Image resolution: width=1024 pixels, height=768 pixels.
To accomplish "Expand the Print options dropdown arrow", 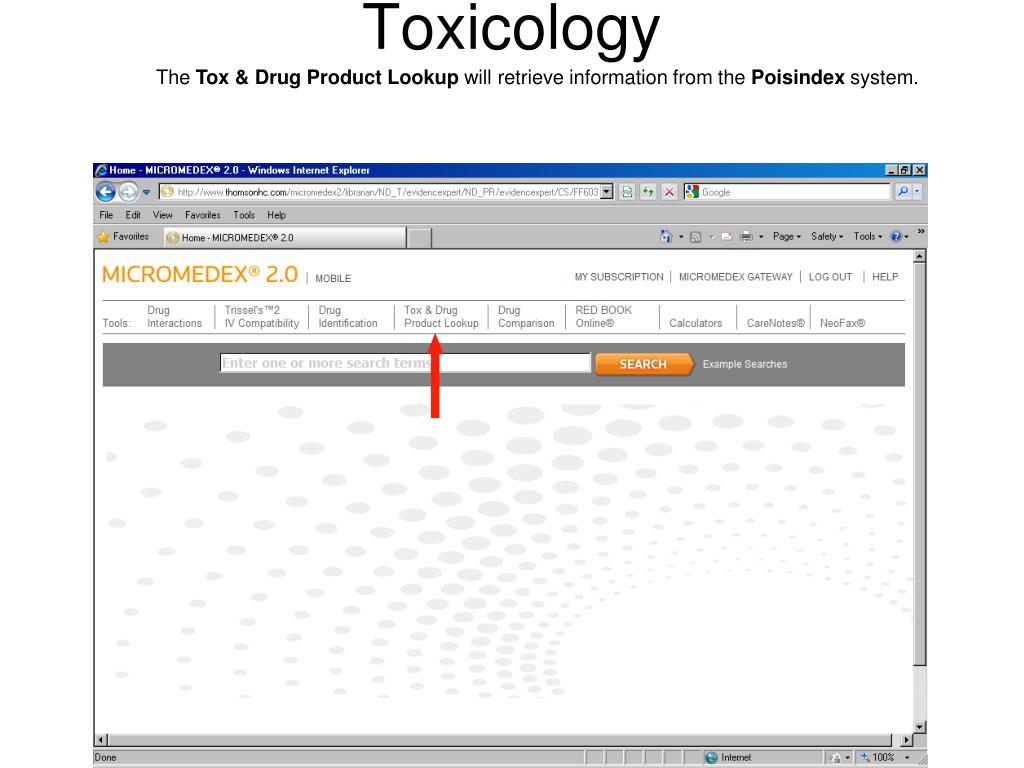I will (761, 237).
